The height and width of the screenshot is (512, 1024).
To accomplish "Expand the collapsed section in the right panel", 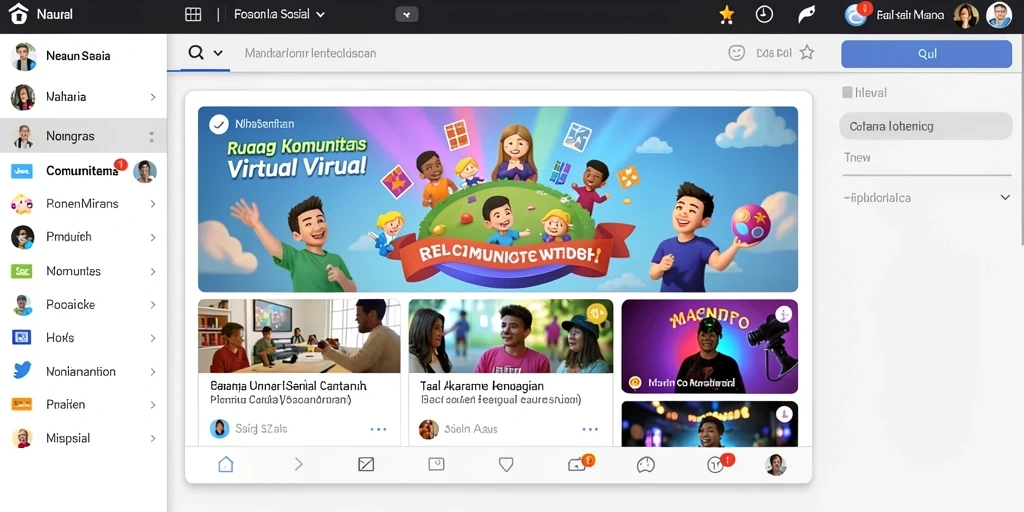I will coord(1005,197).
